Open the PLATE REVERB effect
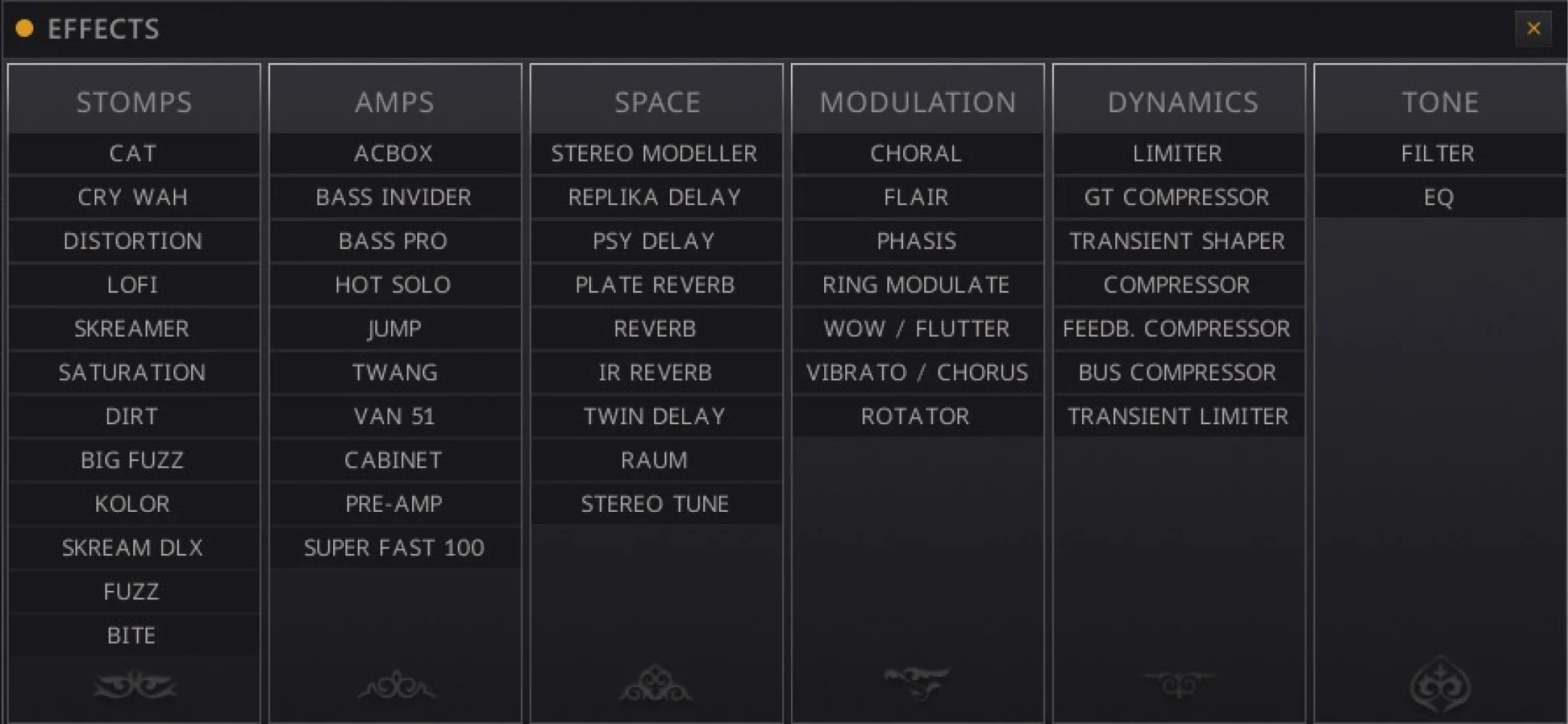Screen dimensions: 1568x724 pos(656,285)
